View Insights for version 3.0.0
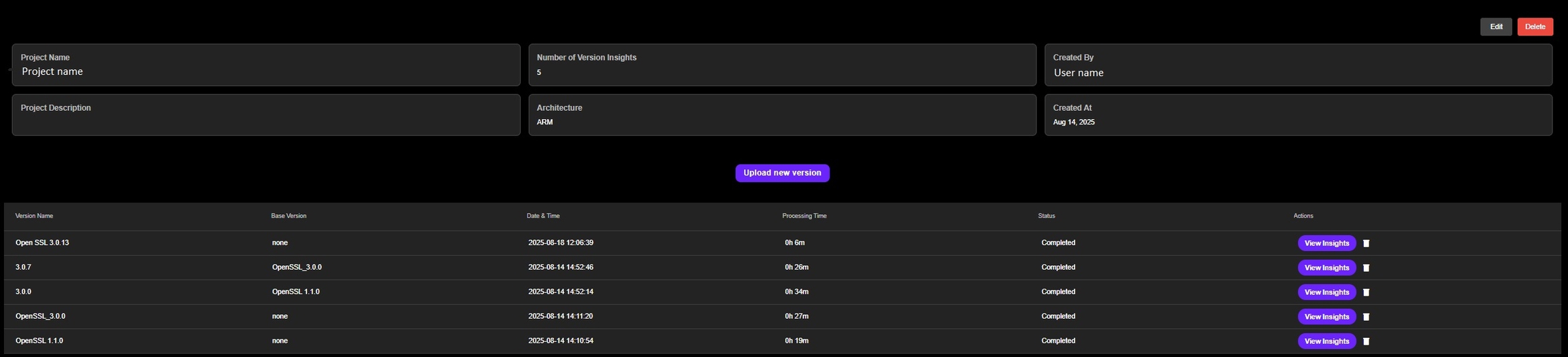 [x=1326, y=292]
